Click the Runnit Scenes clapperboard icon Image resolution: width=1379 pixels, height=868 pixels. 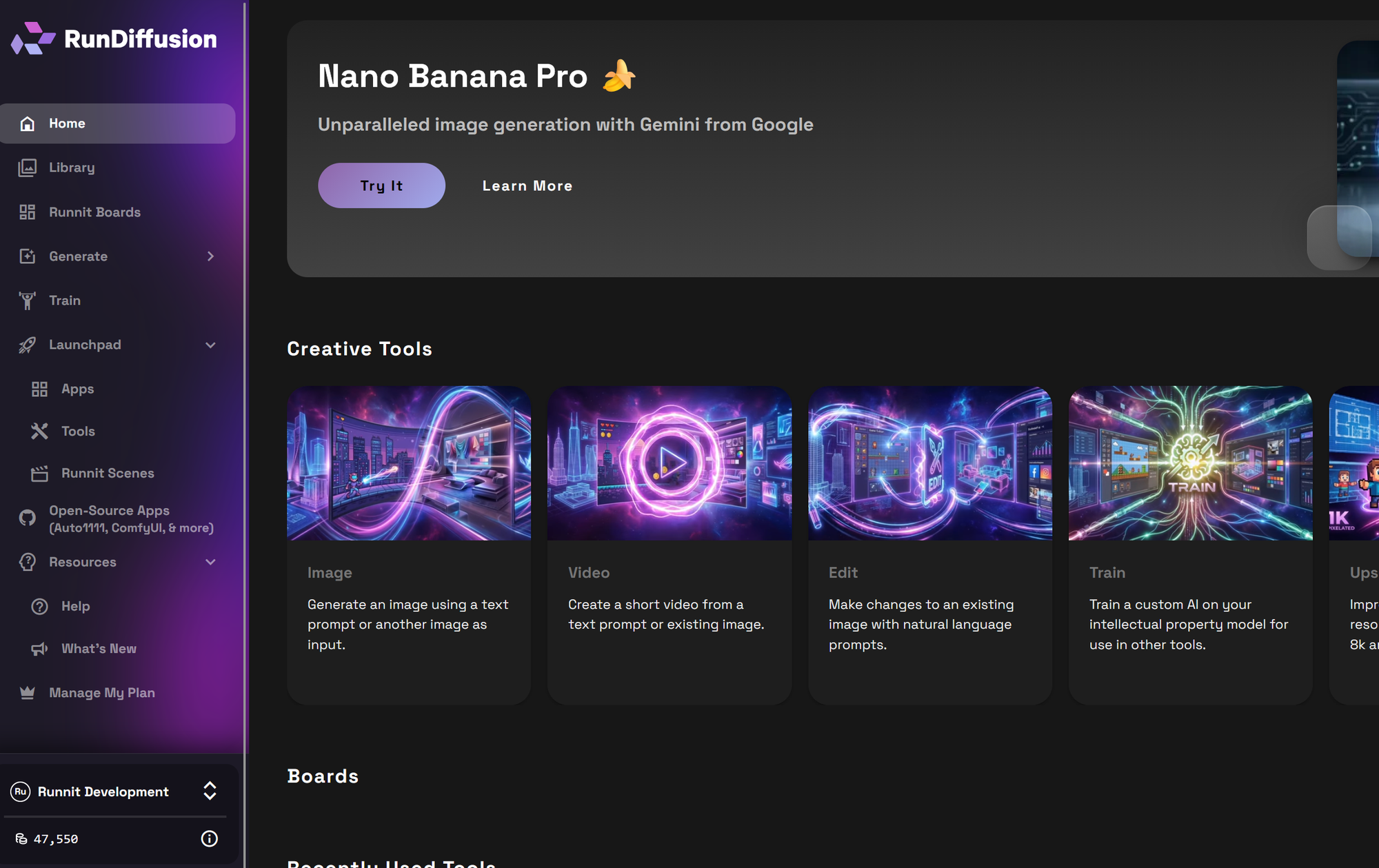40,474
